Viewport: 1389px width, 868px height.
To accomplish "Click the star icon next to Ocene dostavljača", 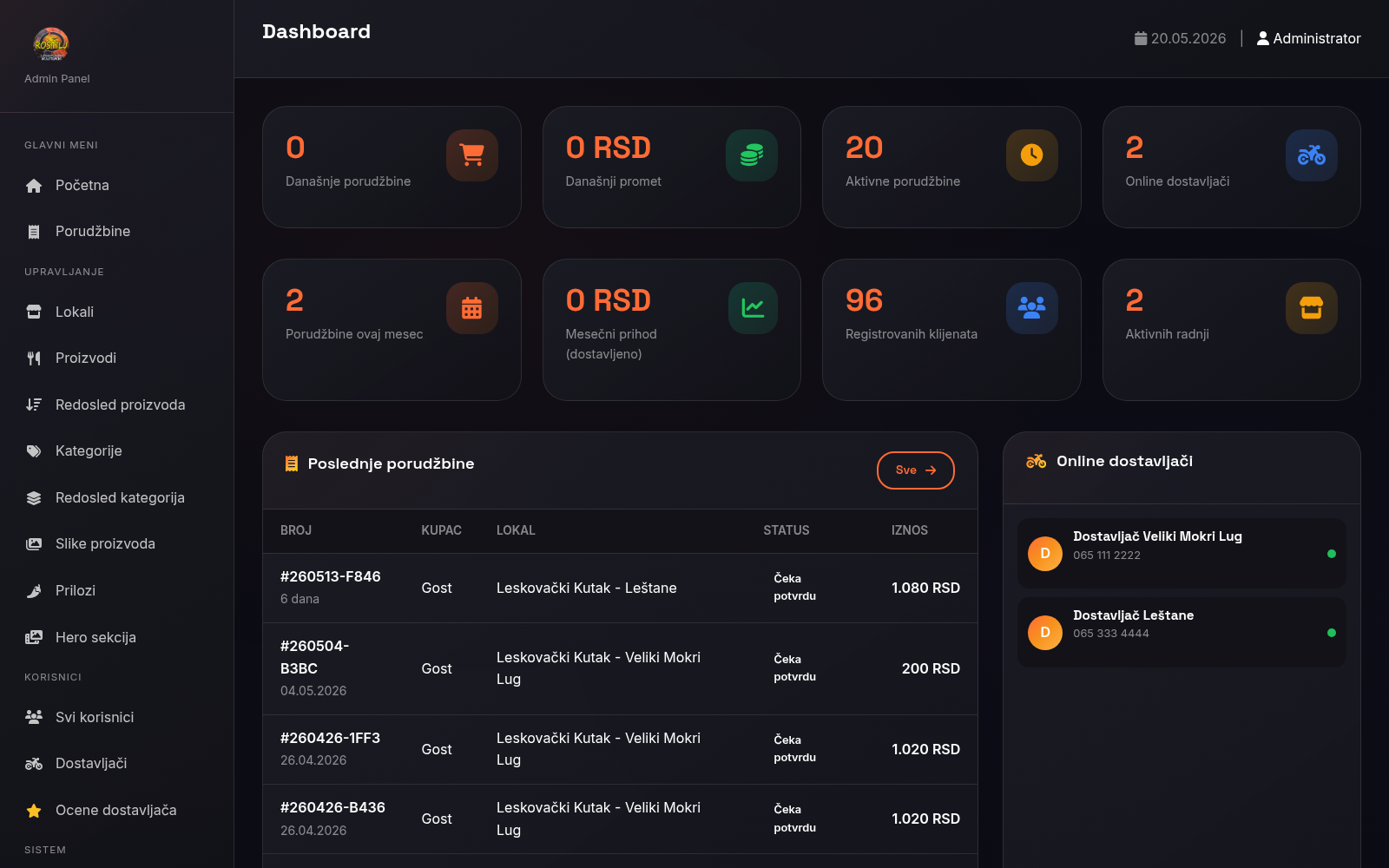I will pos(34,811).
